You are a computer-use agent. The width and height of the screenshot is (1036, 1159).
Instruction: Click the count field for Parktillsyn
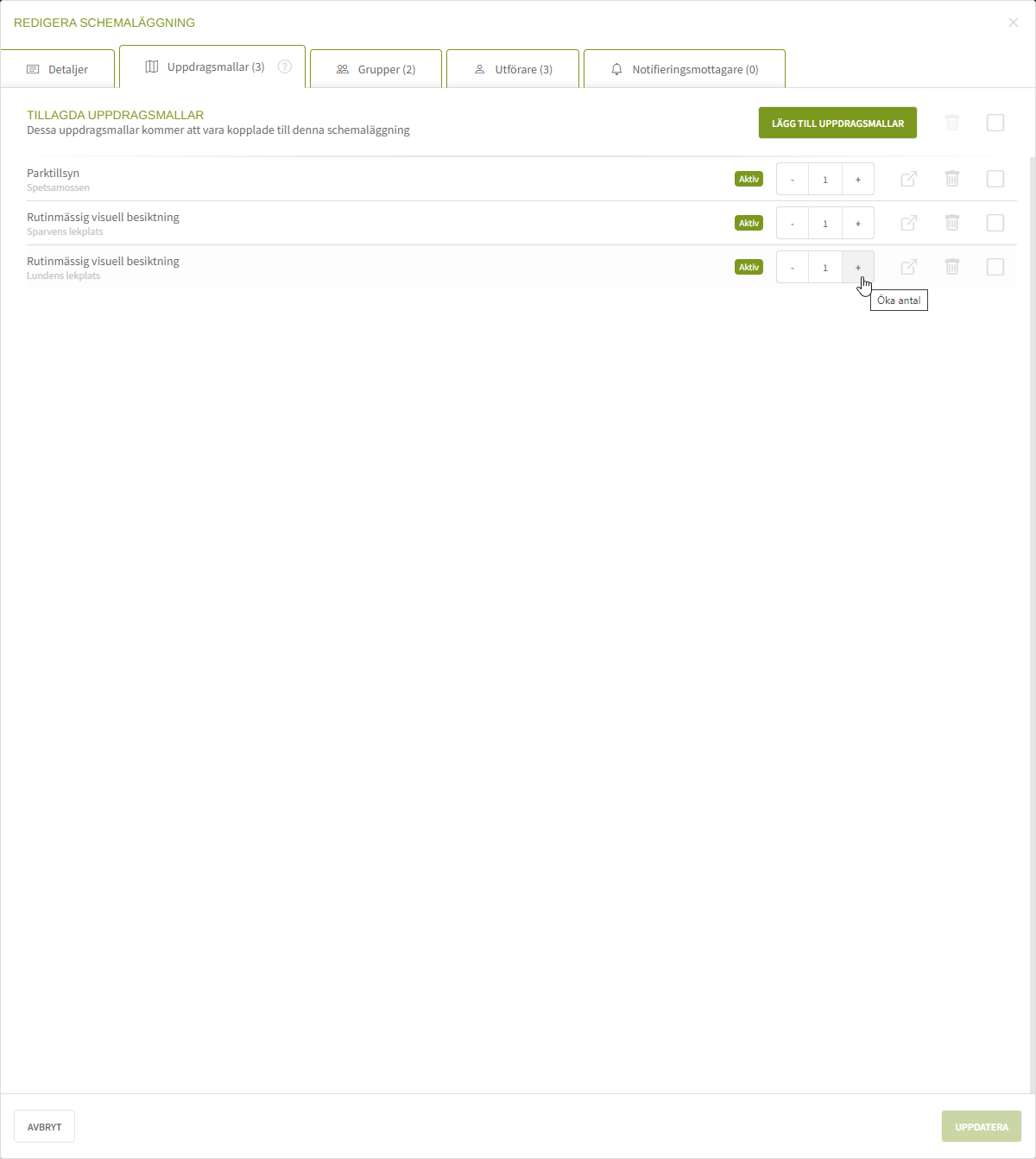click(x=825, y=179)
